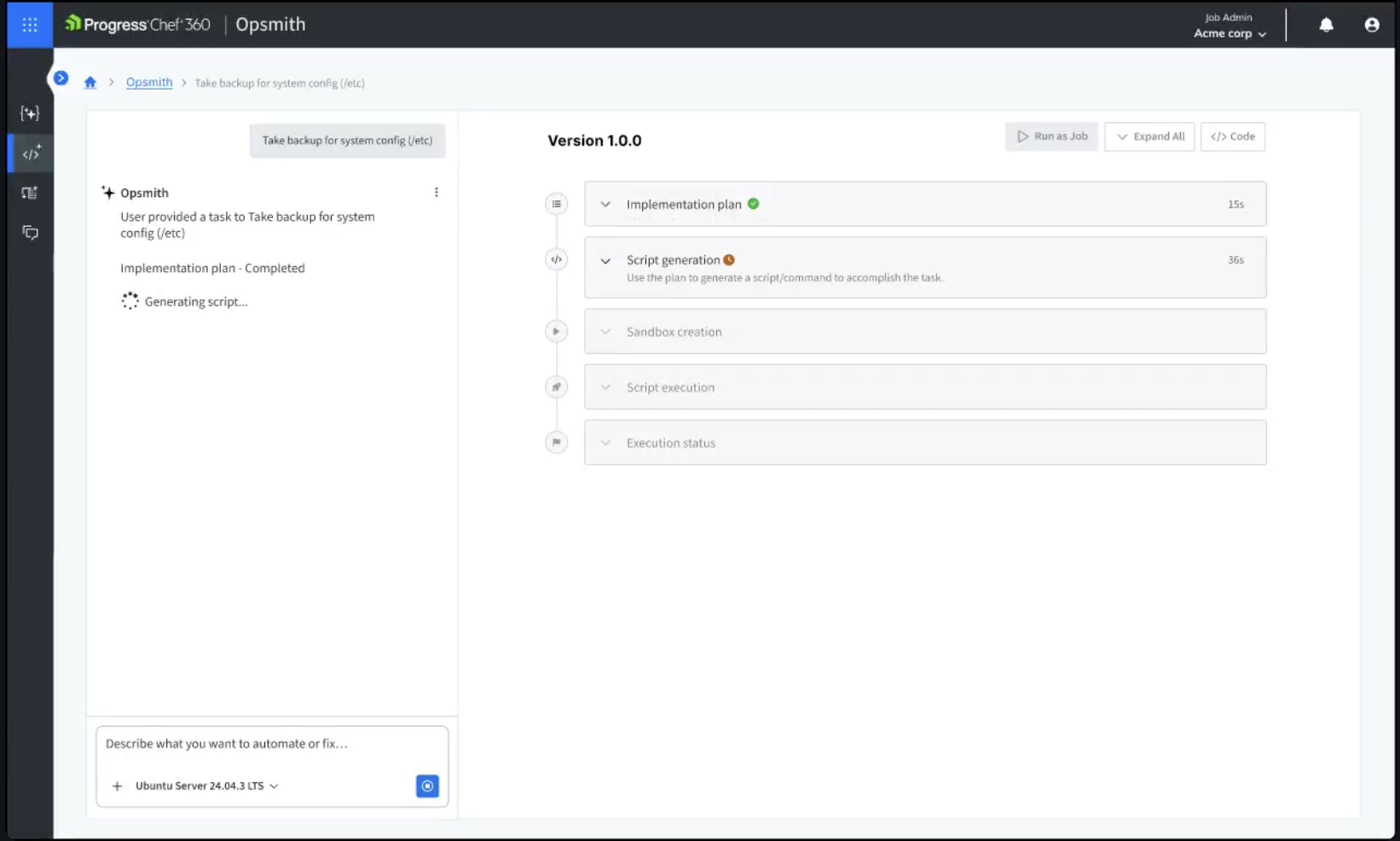The image size is (1400, 841).
Task: Click the Take backup for system config chat bubble
Action: tap(347, 141)
